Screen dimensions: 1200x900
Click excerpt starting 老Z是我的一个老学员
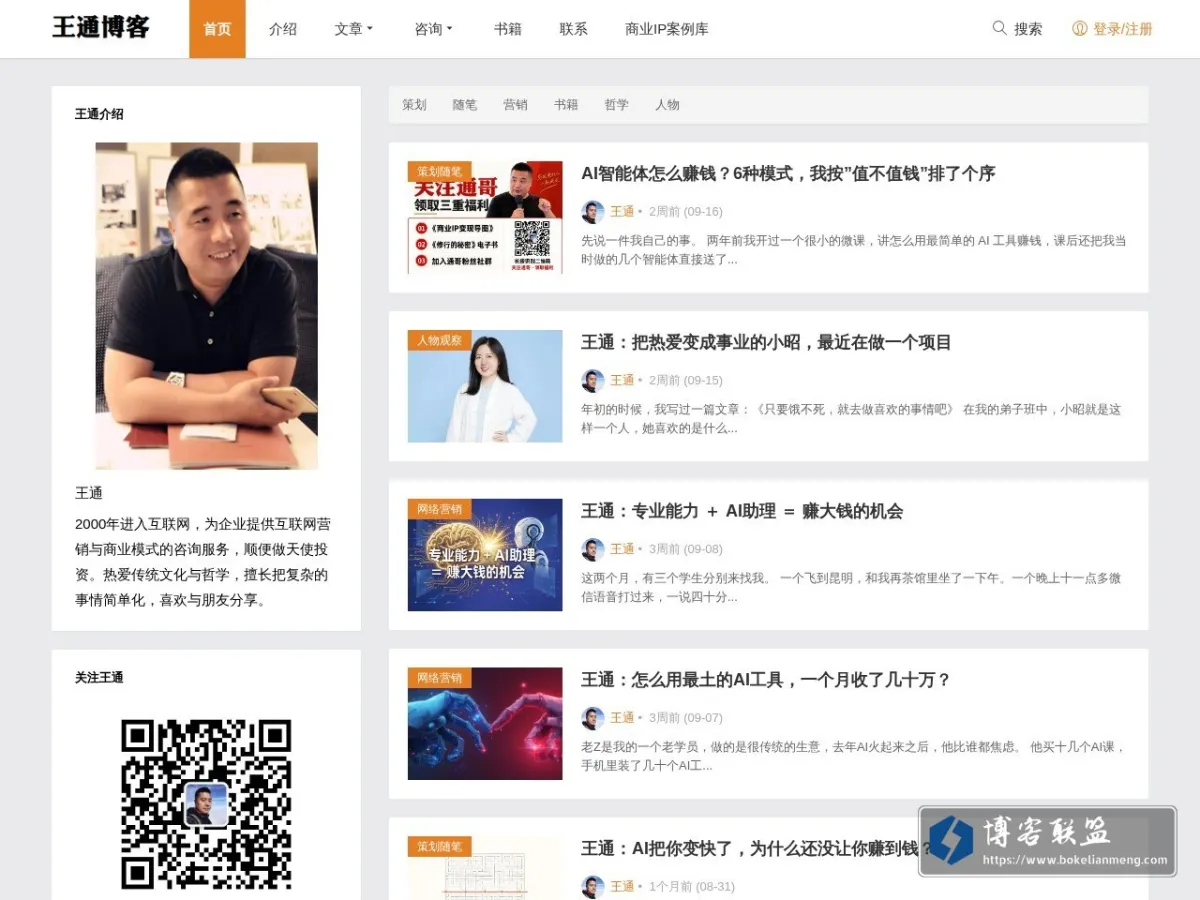point(854,756)
